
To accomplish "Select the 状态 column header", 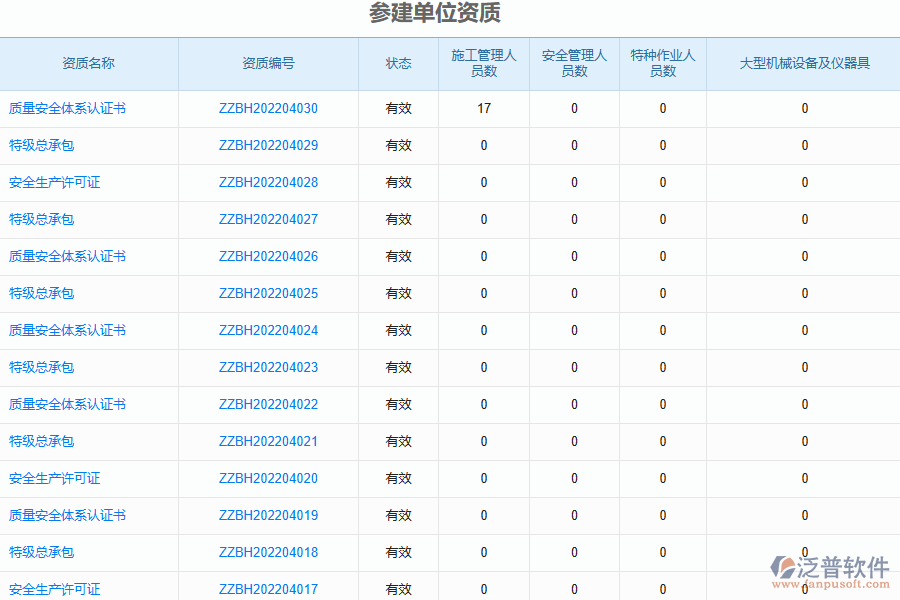I will [x=398, y=64].
